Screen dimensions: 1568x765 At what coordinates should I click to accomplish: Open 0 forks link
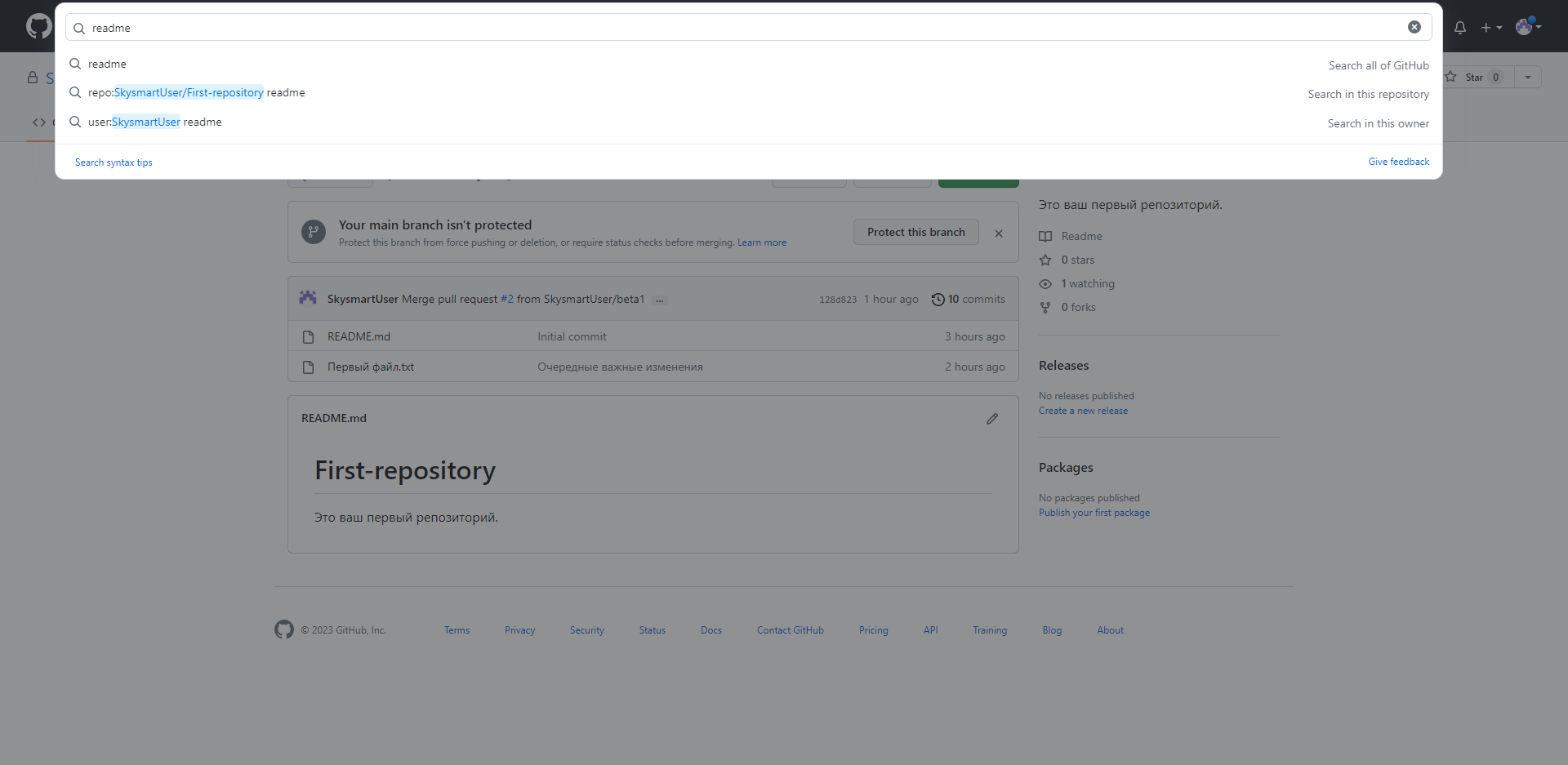1078,307
